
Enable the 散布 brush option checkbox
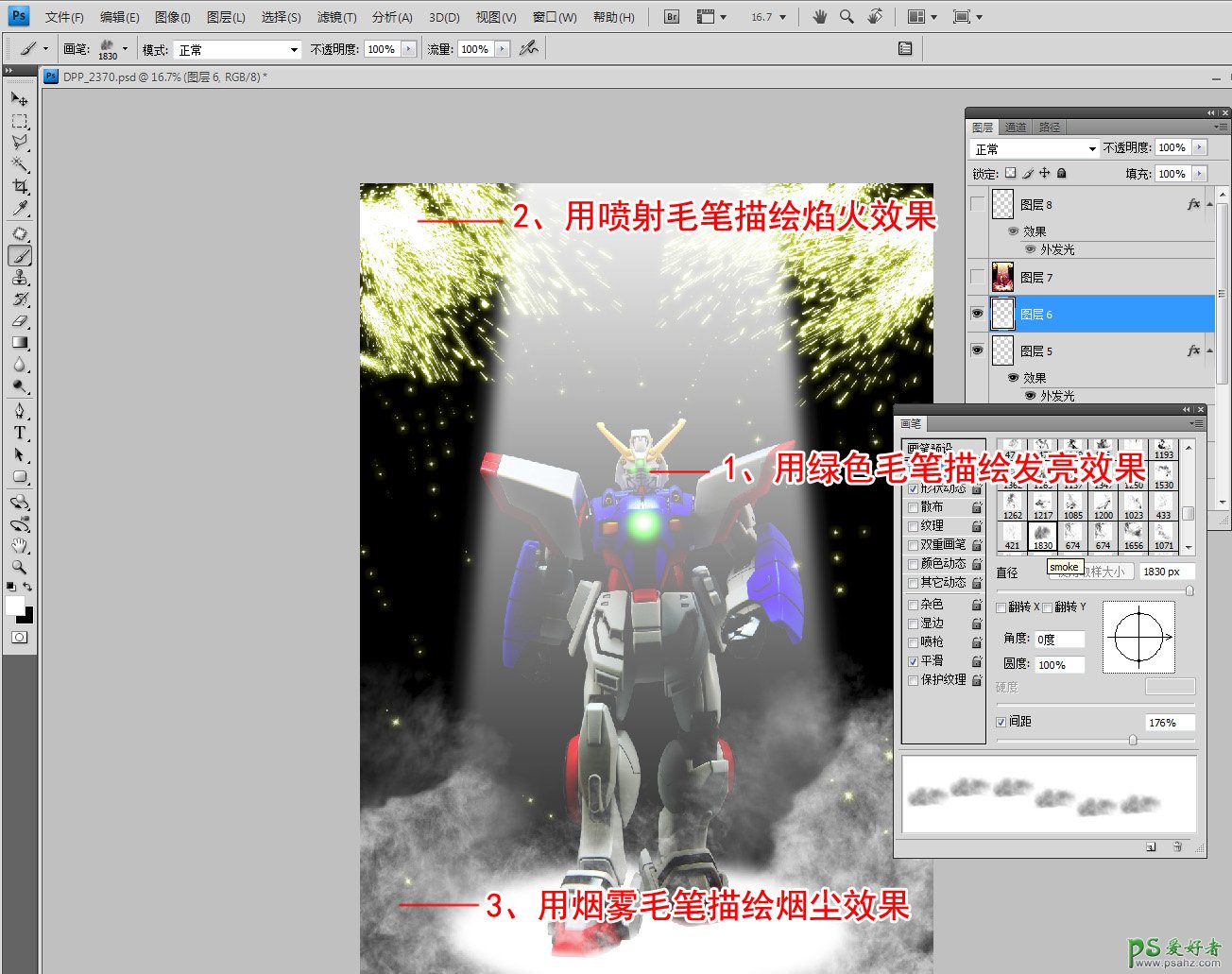(x=913, y=507)
